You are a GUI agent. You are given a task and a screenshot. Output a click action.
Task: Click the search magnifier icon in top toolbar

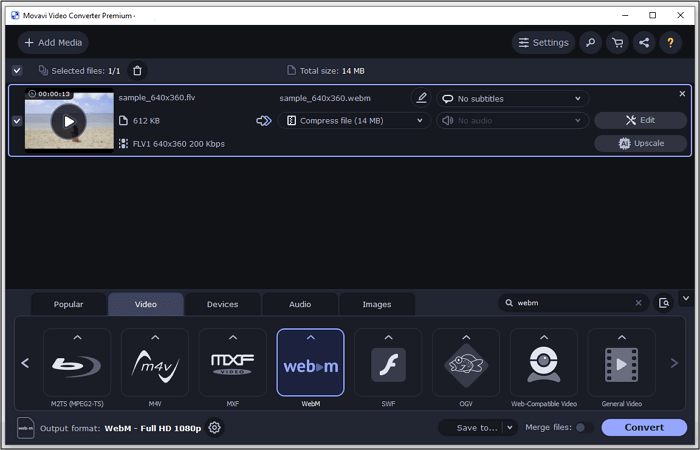point(591,43)
